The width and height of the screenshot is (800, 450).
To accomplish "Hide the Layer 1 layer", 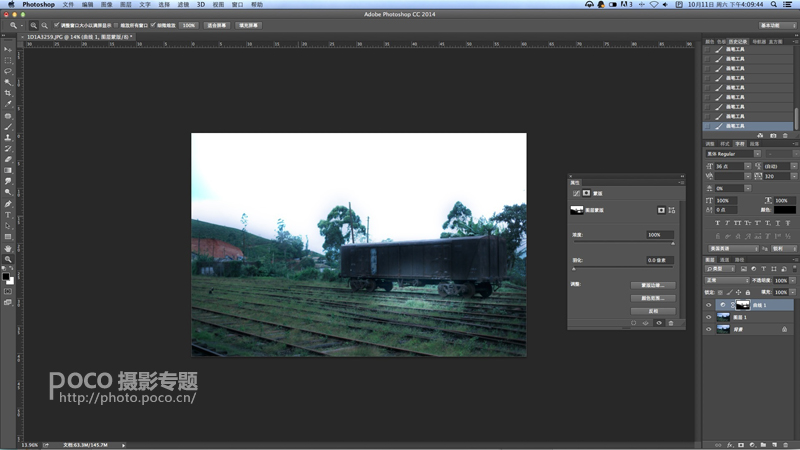I will [x=708, y=317].
